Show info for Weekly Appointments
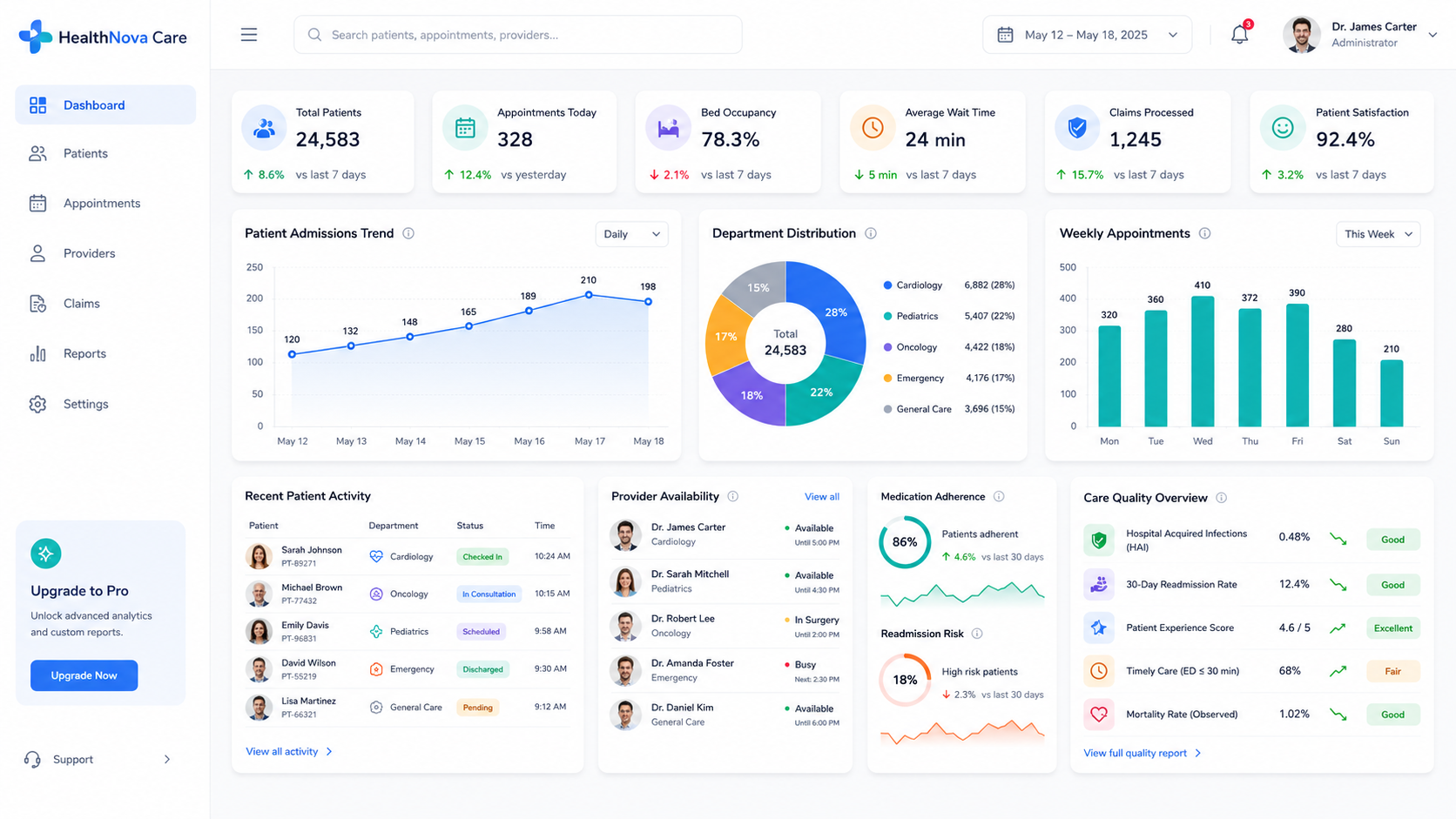The image size is (1456, 819). point(1205,233)
